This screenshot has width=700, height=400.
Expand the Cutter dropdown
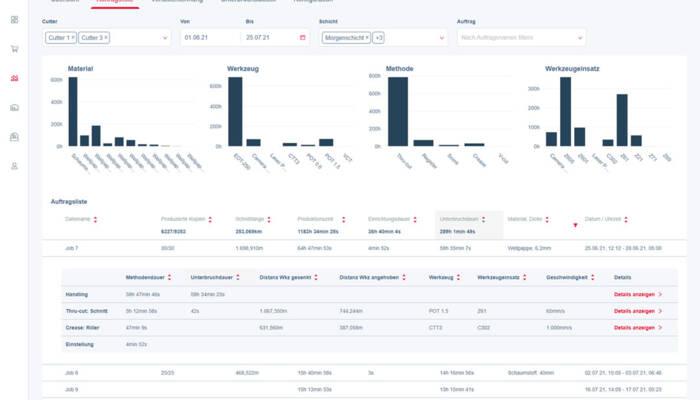click(x=165, y=37)
